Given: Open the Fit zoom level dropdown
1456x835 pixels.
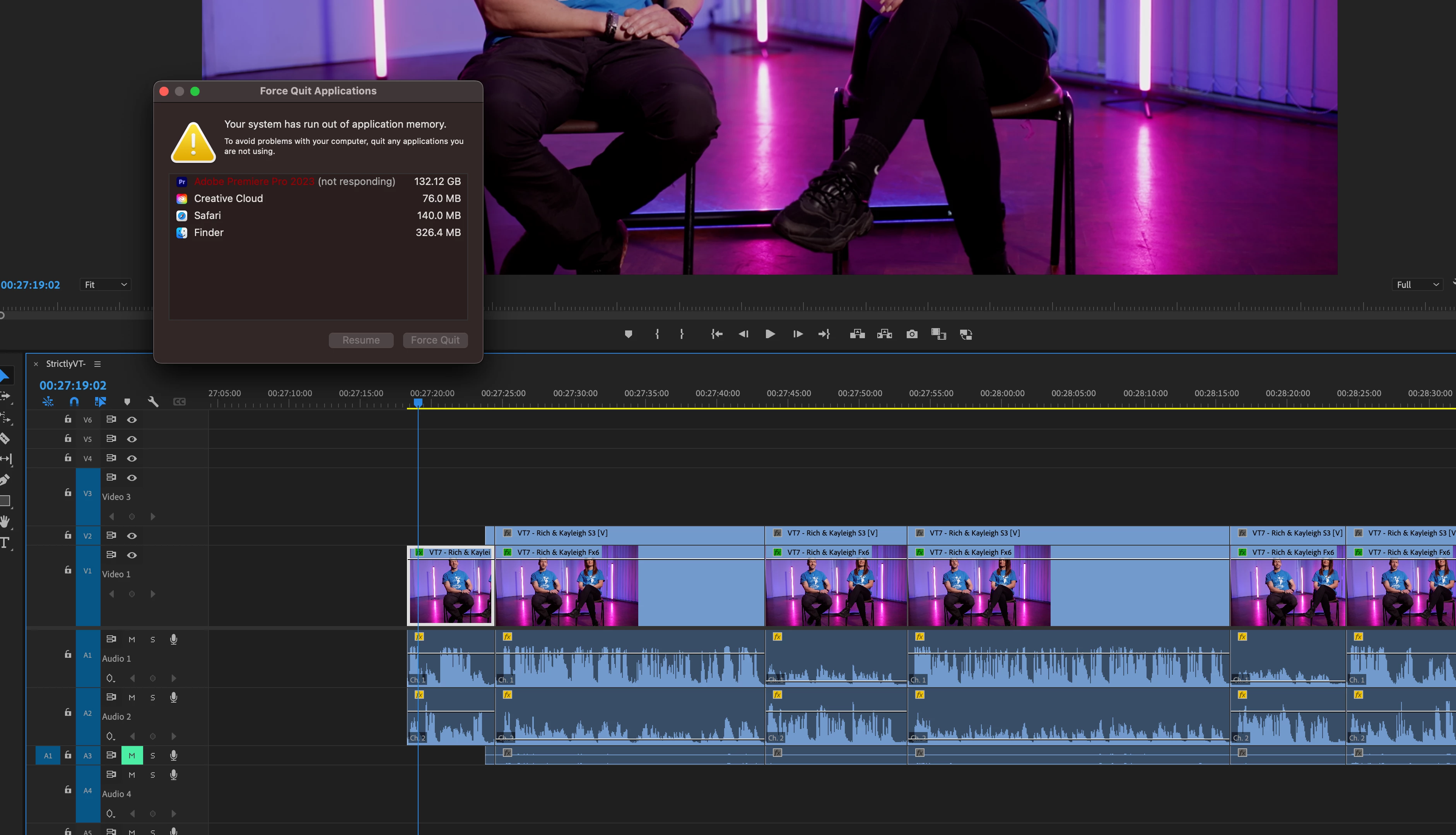Looking at the screenshot, I should coord(106,284).
